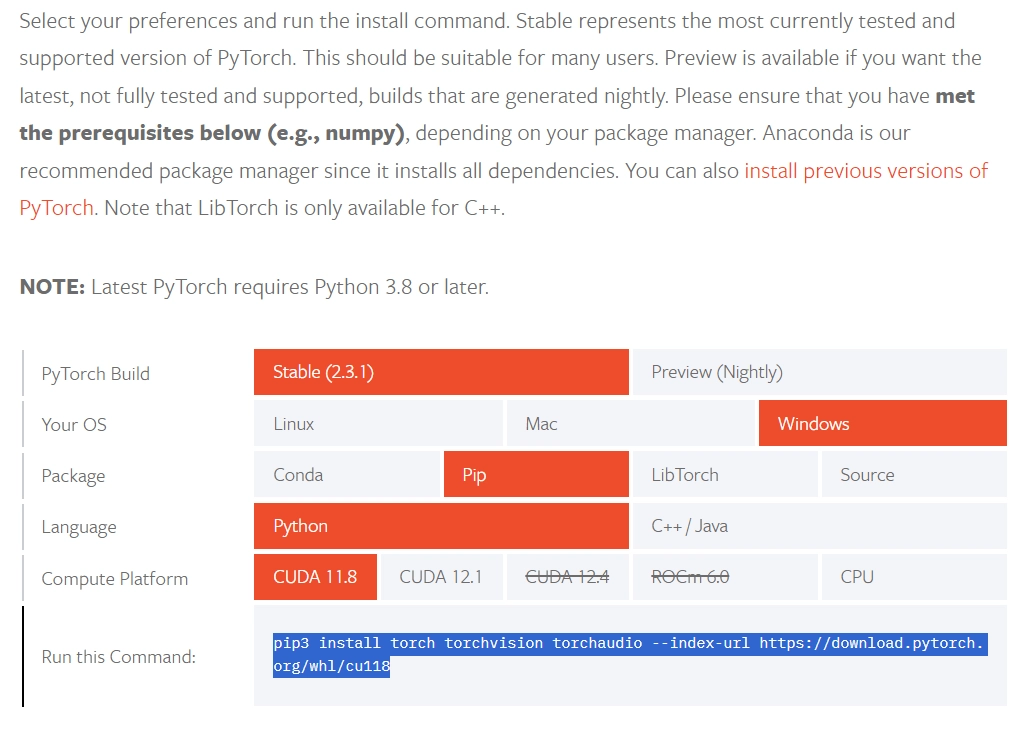Image resolution: width=1009 pixels, height=740 pixels.
Task: Select the CUDA 11.8 compute platform
Action: pos(314,576)
